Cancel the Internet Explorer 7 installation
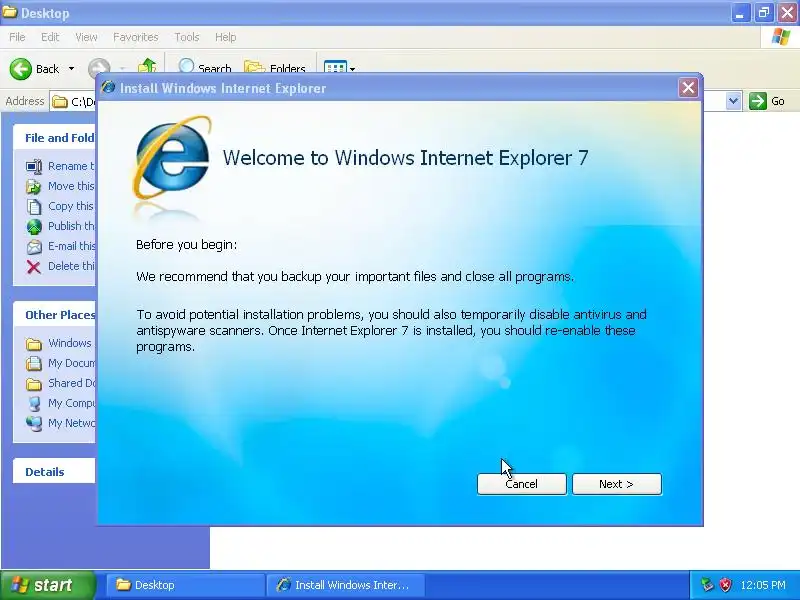Viewport: 800px width, 600px height. click(x=521, y=484)
